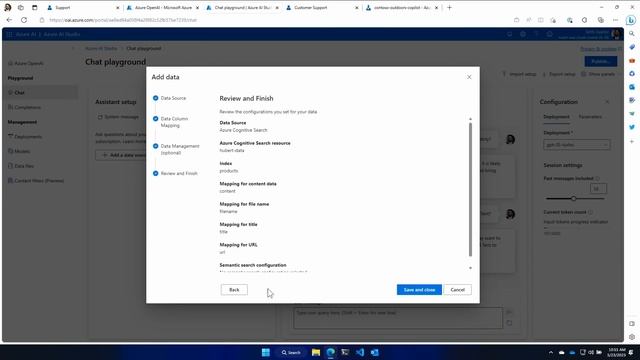Switch to Deployment configuration tab
Screen dimensions: 640x360
click(556, 117)
